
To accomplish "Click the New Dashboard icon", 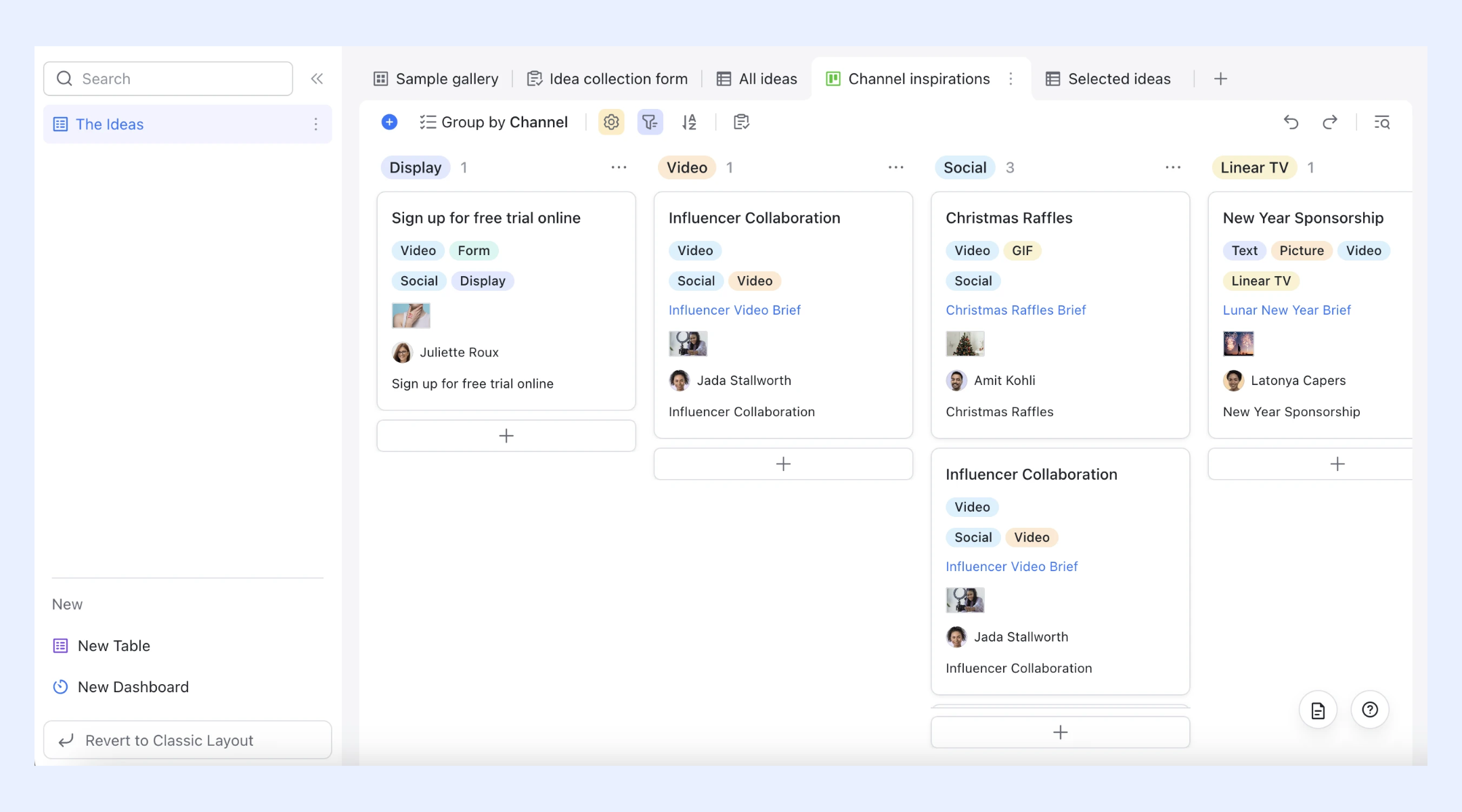I will click(x=60, y=687).
